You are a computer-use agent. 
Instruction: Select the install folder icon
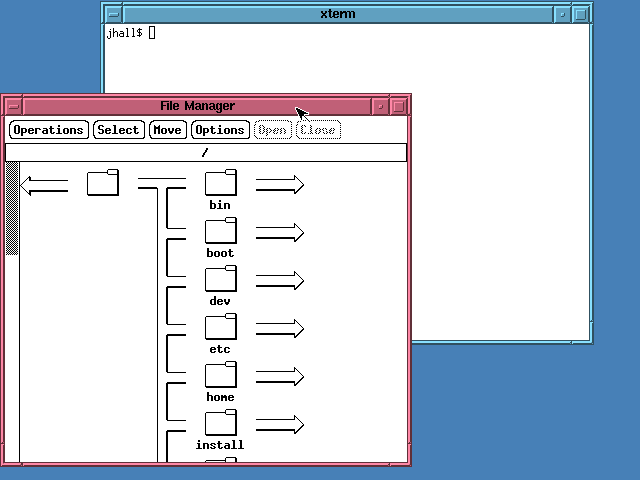(220, 423)
